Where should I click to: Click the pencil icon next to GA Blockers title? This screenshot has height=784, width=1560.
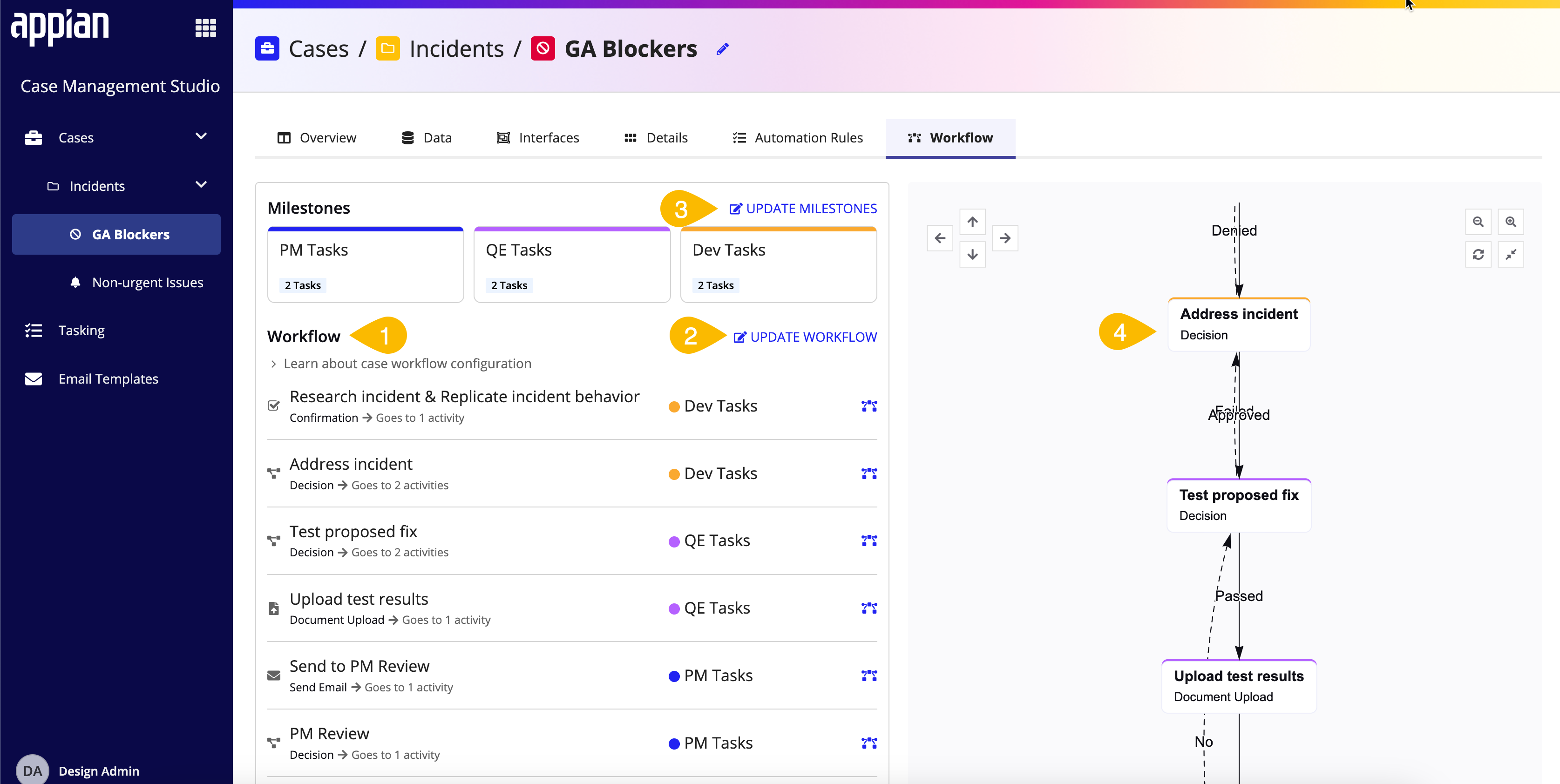(x=722, y=49)
